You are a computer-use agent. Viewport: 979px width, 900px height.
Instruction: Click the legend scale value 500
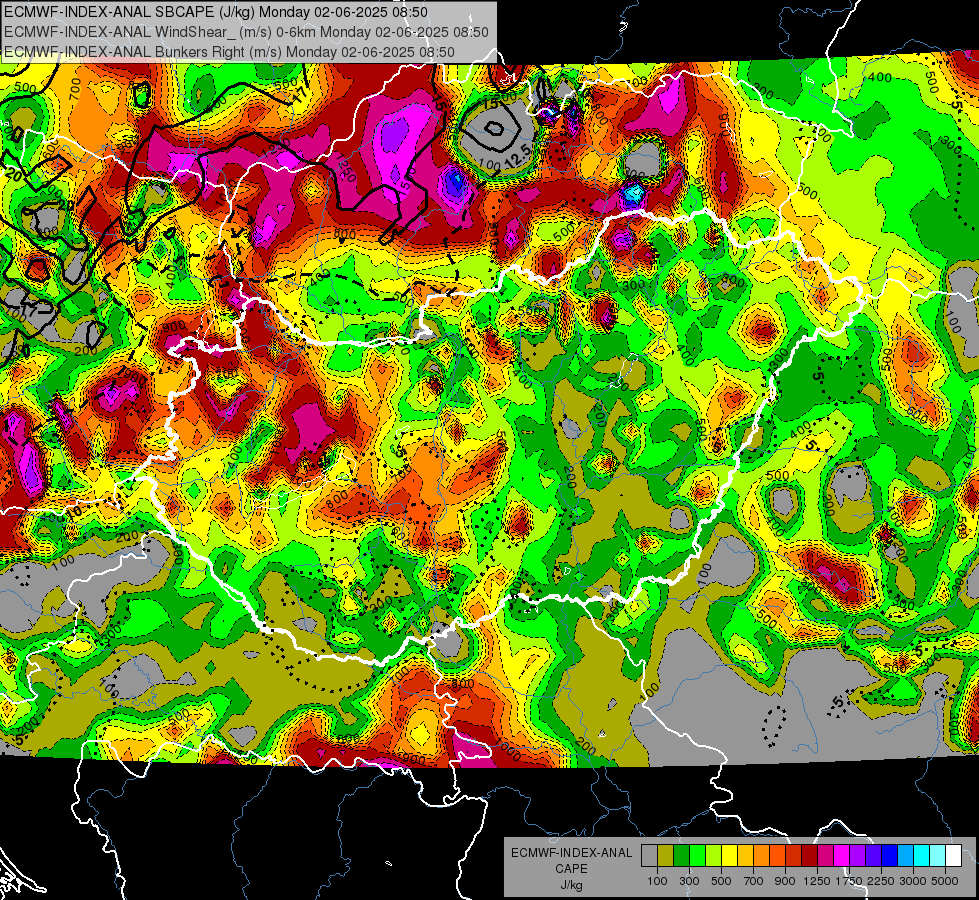[x=721, y=881]
